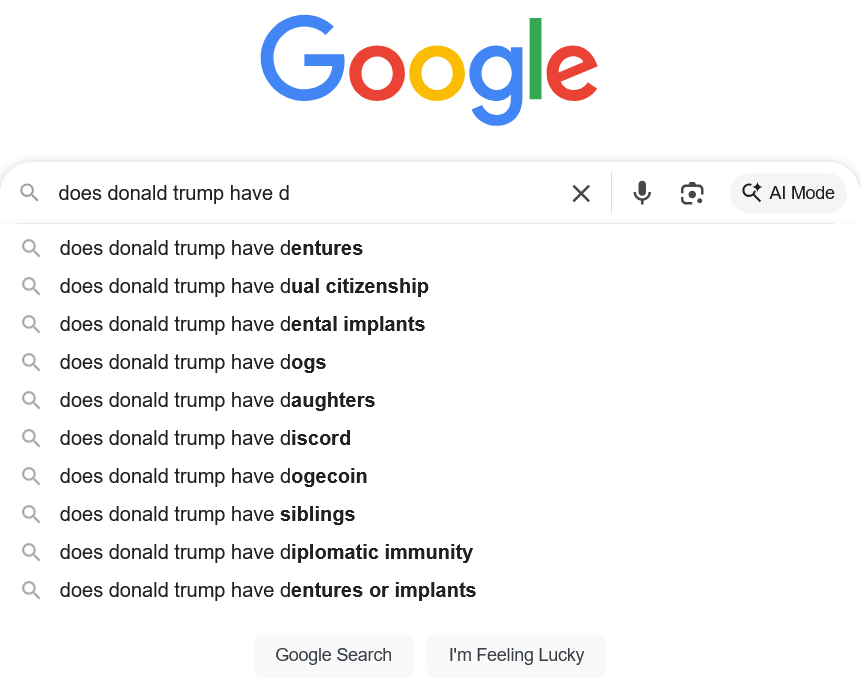The height and width of the screenshot is (688, 860).
Task: Open AI Mode
Action: (788, 193)
